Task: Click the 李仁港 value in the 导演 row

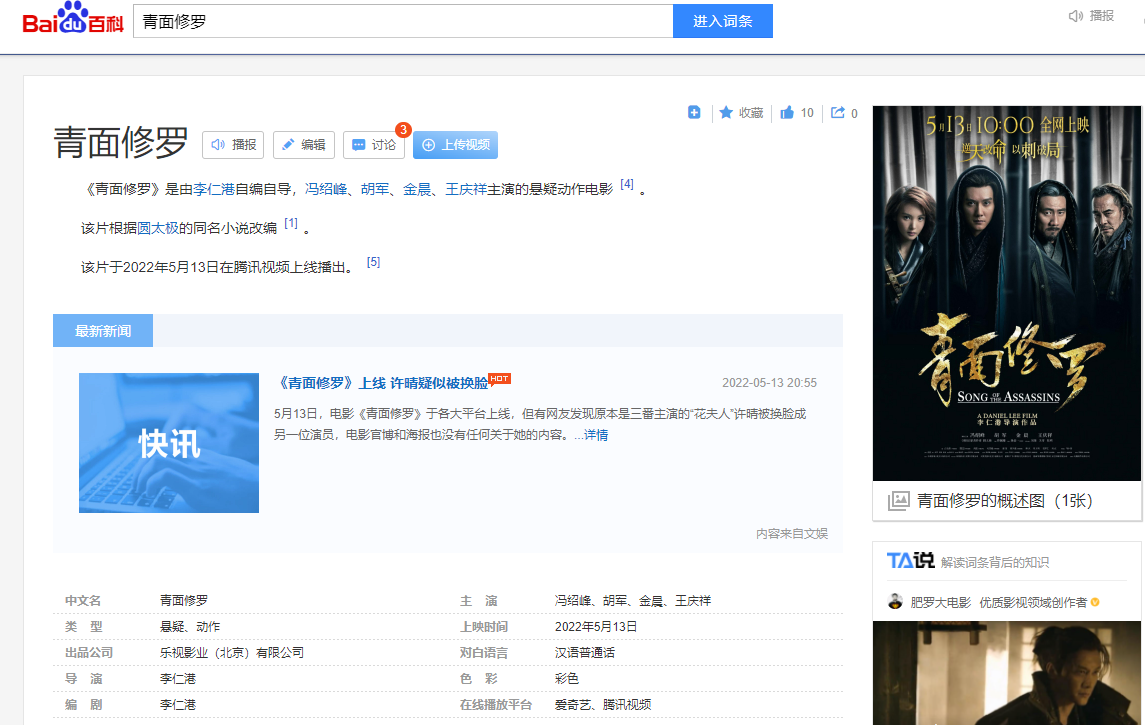Action: (x=178, y=678)
